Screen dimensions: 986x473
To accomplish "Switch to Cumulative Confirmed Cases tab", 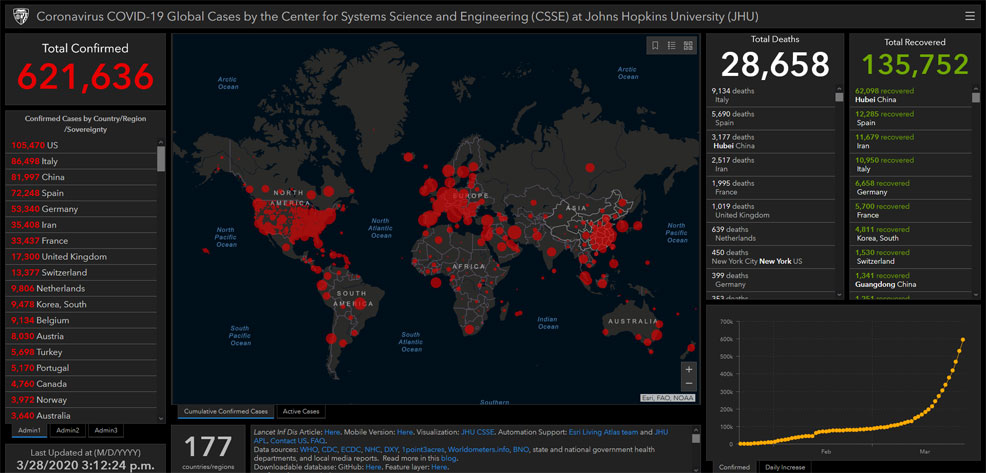I will [x=226, y=412].
